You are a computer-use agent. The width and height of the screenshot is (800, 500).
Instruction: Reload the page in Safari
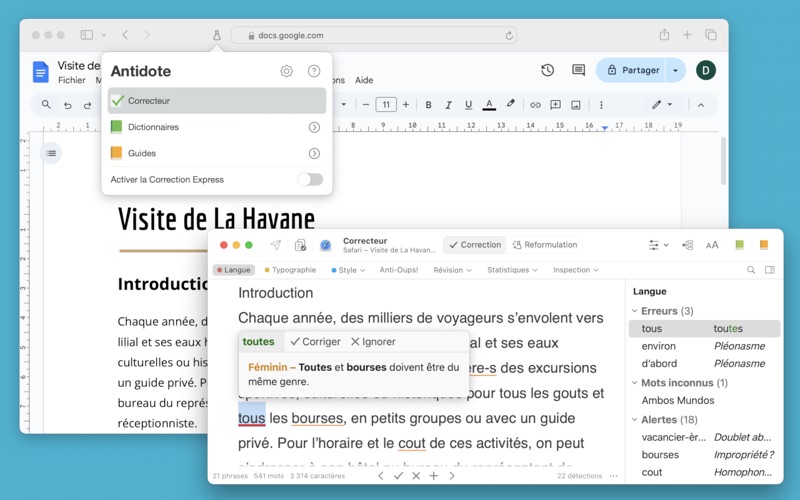tap(509, 35)
